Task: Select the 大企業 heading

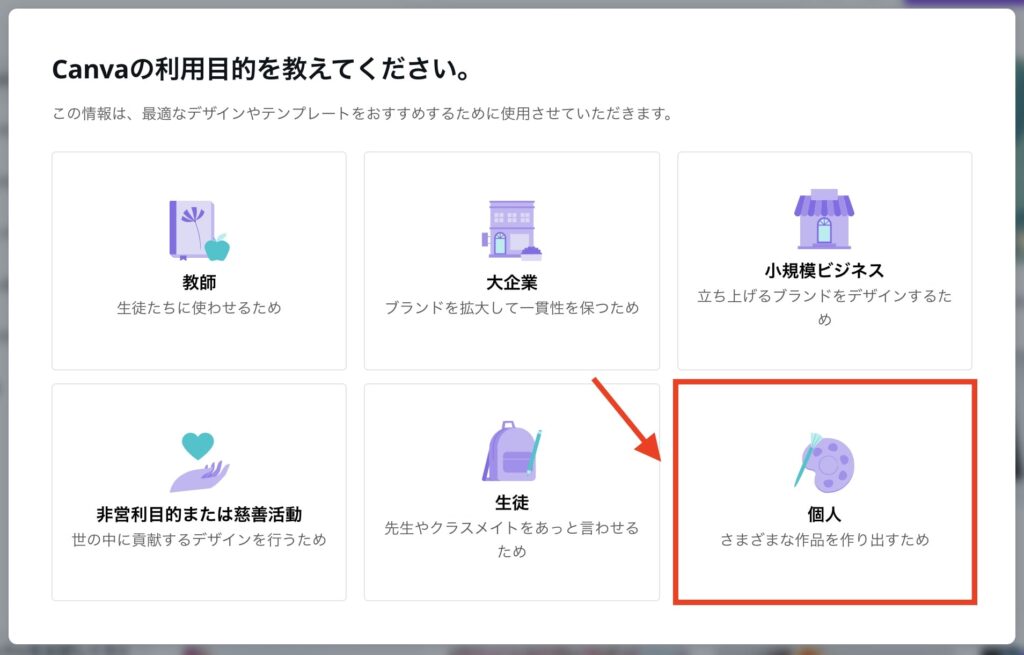Action: click(511, 283)
